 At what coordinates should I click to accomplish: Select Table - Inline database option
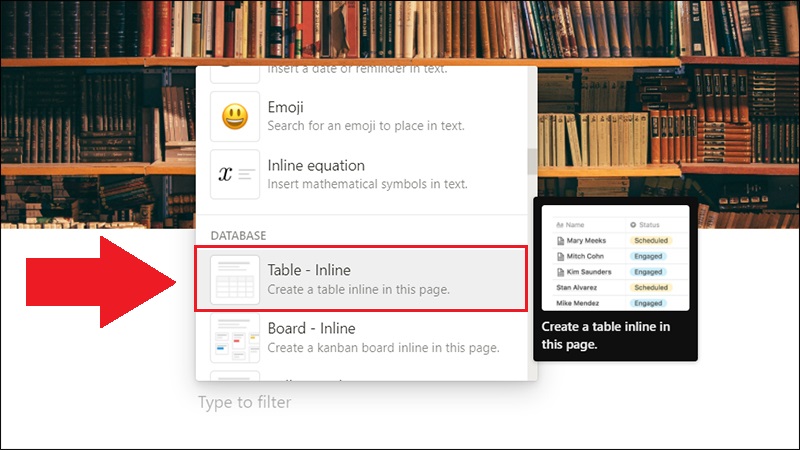362,279
